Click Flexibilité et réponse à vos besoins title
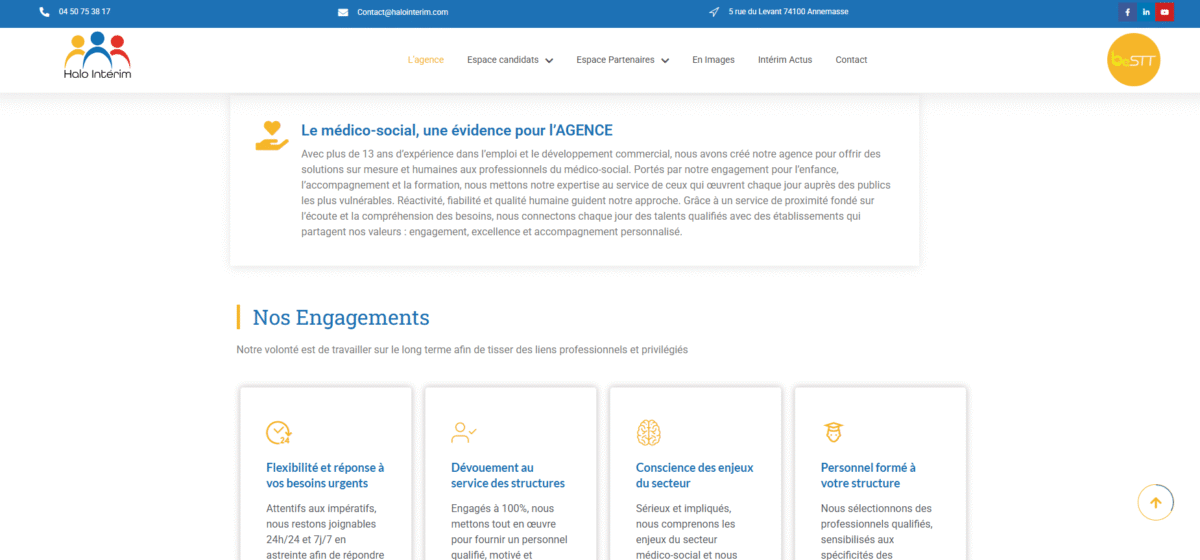The height and width of the screenshot is (560, 1200). tap(325, 475)
